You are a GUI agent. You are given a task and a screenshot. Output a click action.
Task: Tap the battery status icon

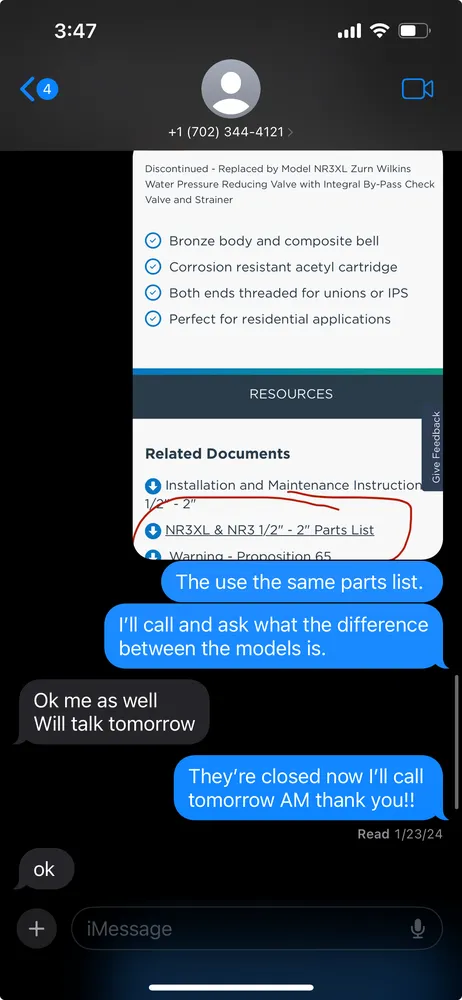pos(415,31)
